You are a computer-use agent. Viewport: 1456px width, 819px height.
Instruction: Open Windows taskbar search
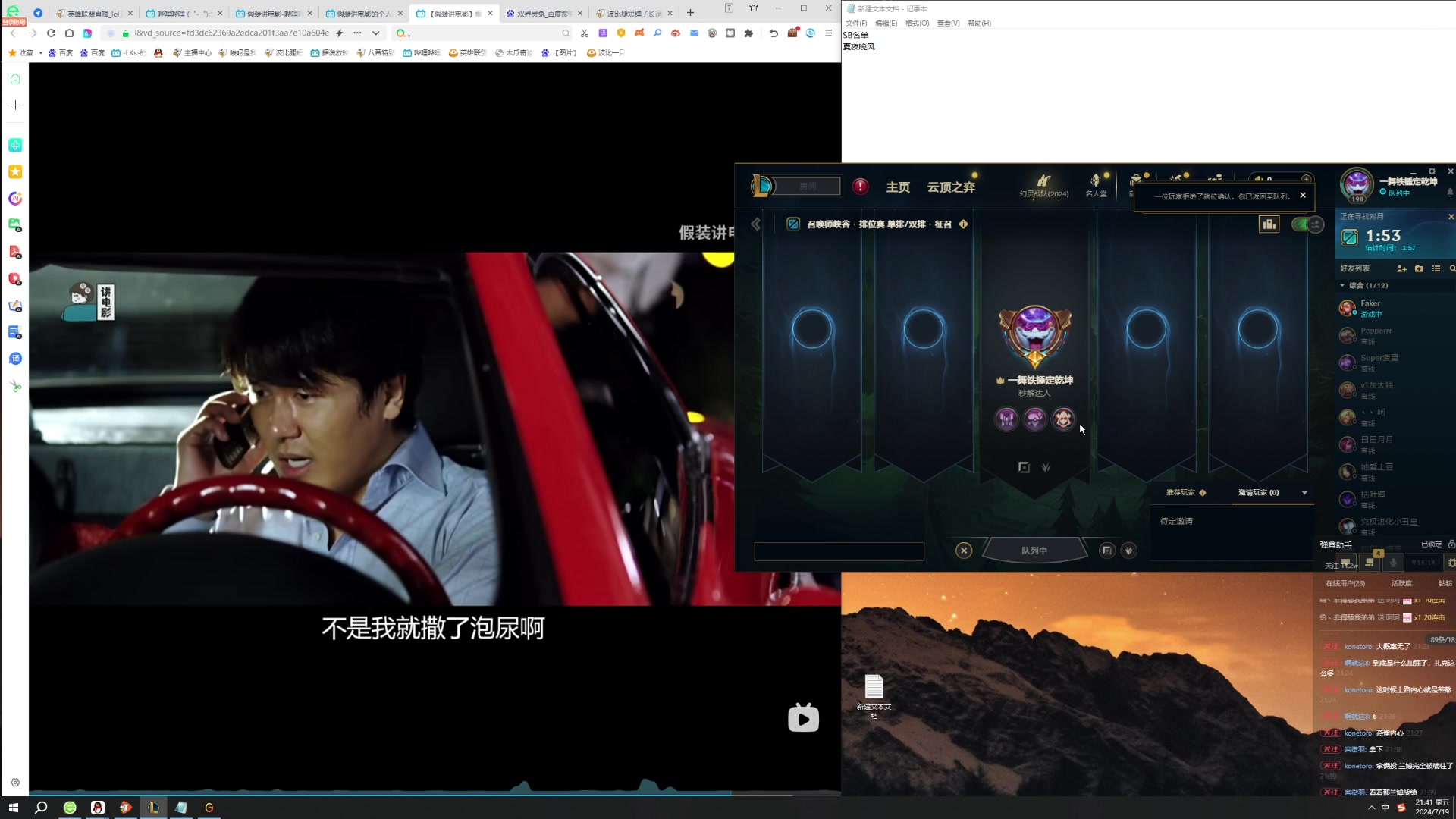(41, 808)
